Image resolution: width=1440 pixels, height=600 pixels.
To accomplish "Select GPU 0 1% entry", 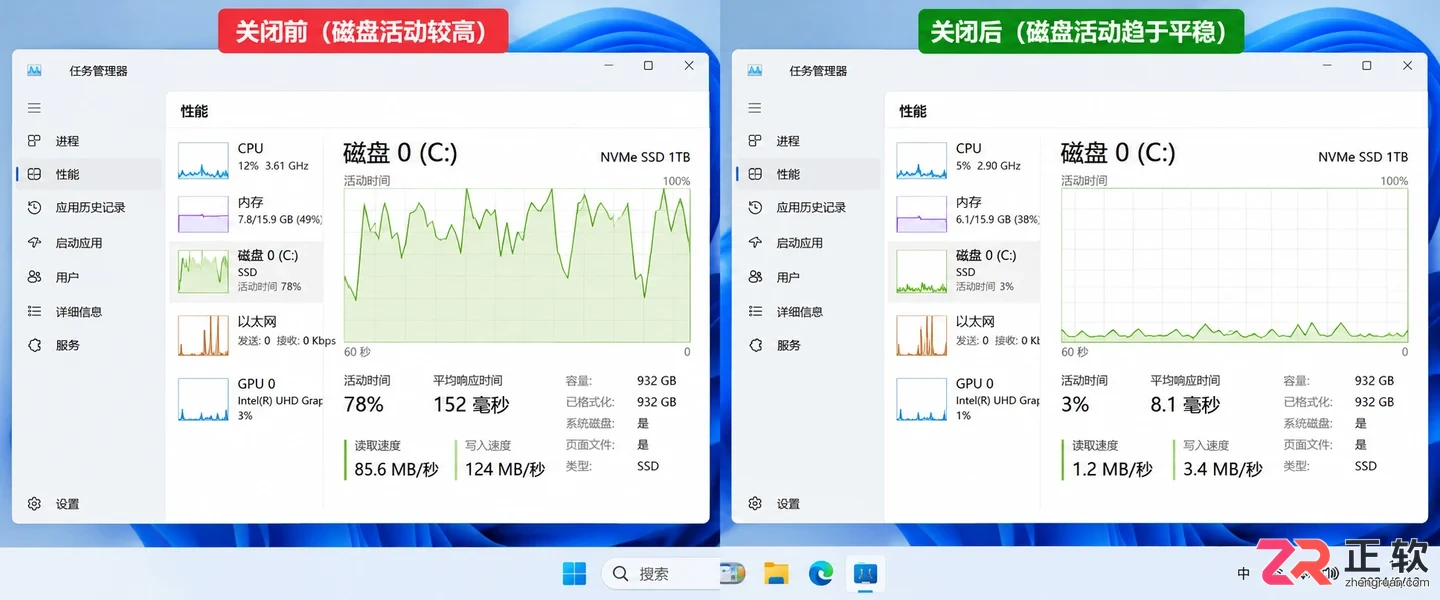I will click(965, 398).
